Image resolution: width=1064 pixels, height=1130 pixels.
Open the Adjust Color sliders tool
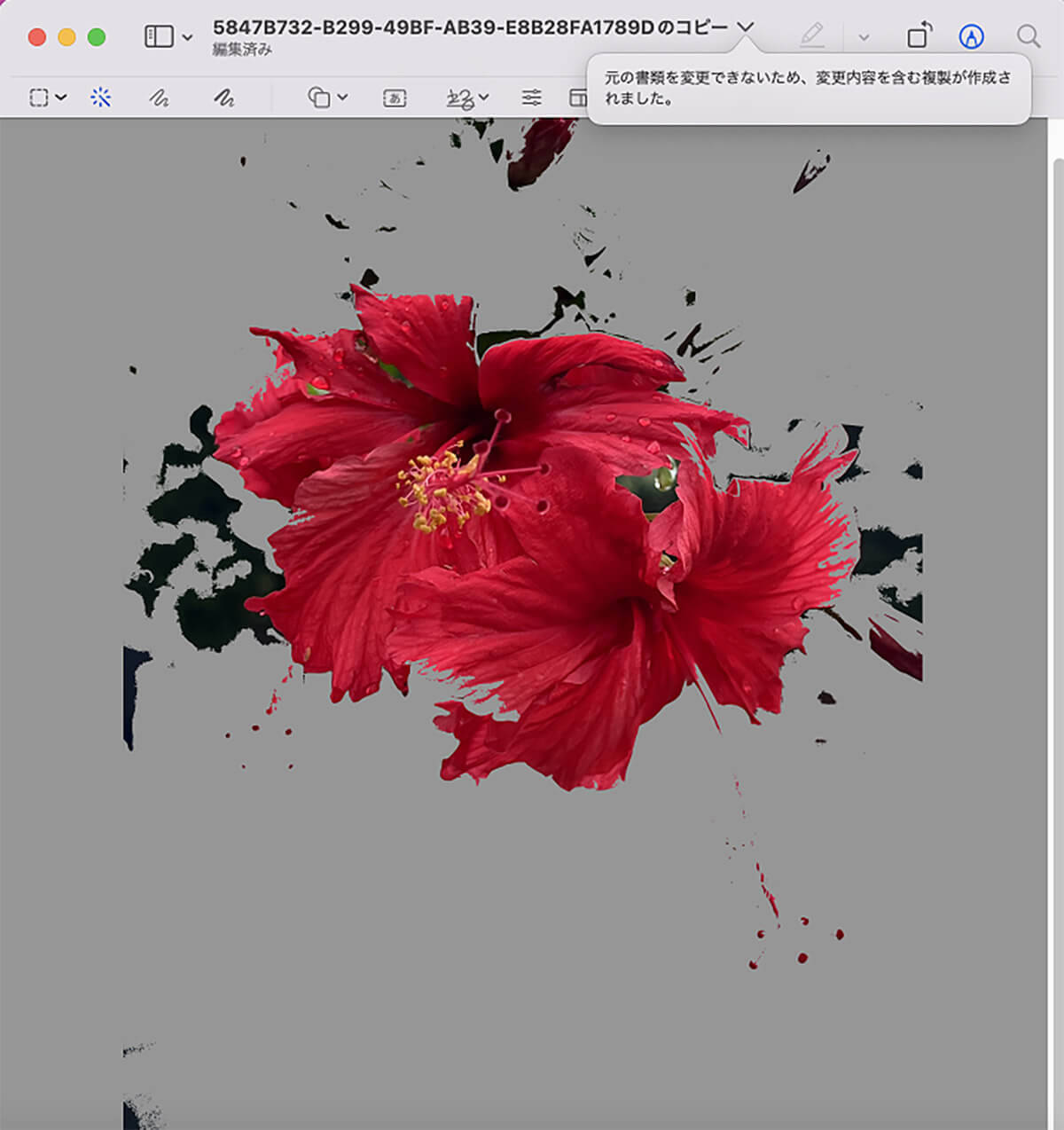pos(531,98)
